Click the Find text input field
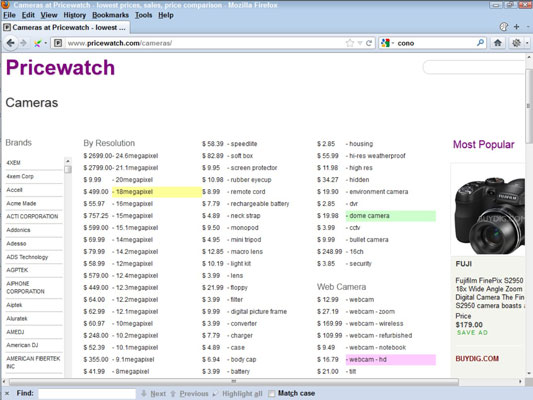 tap(87, 394)
